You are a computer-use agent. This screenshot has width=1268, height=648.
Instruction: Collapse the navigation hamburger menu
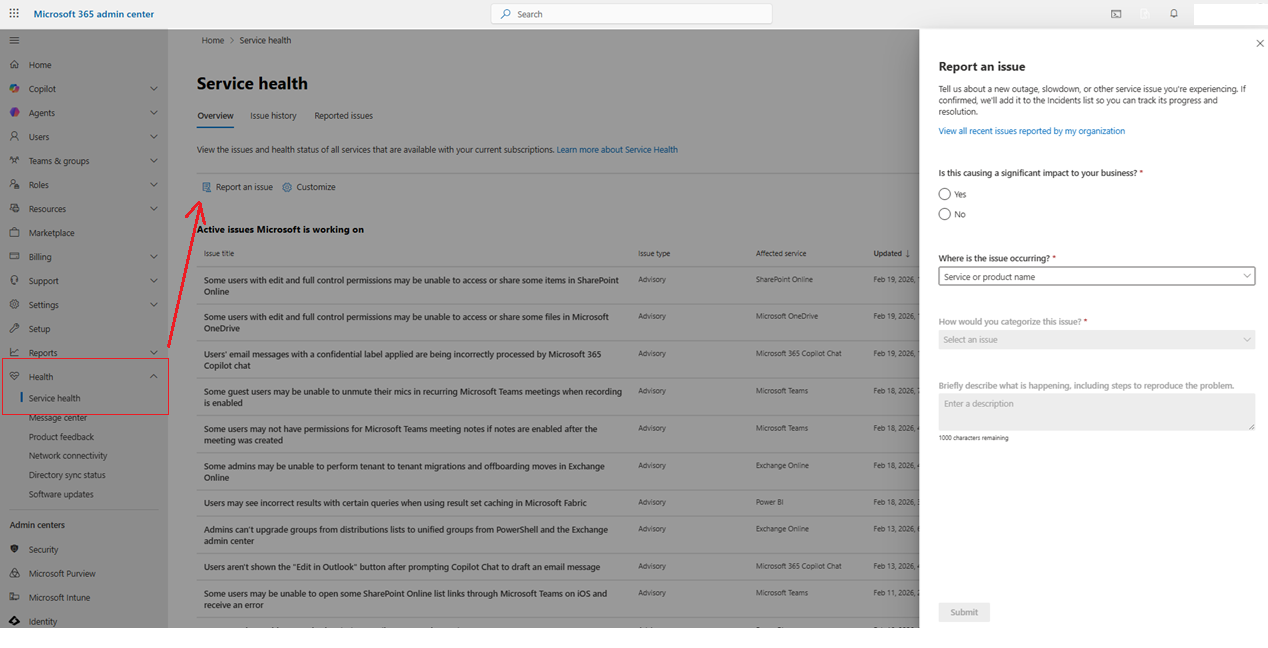[14, 41]
